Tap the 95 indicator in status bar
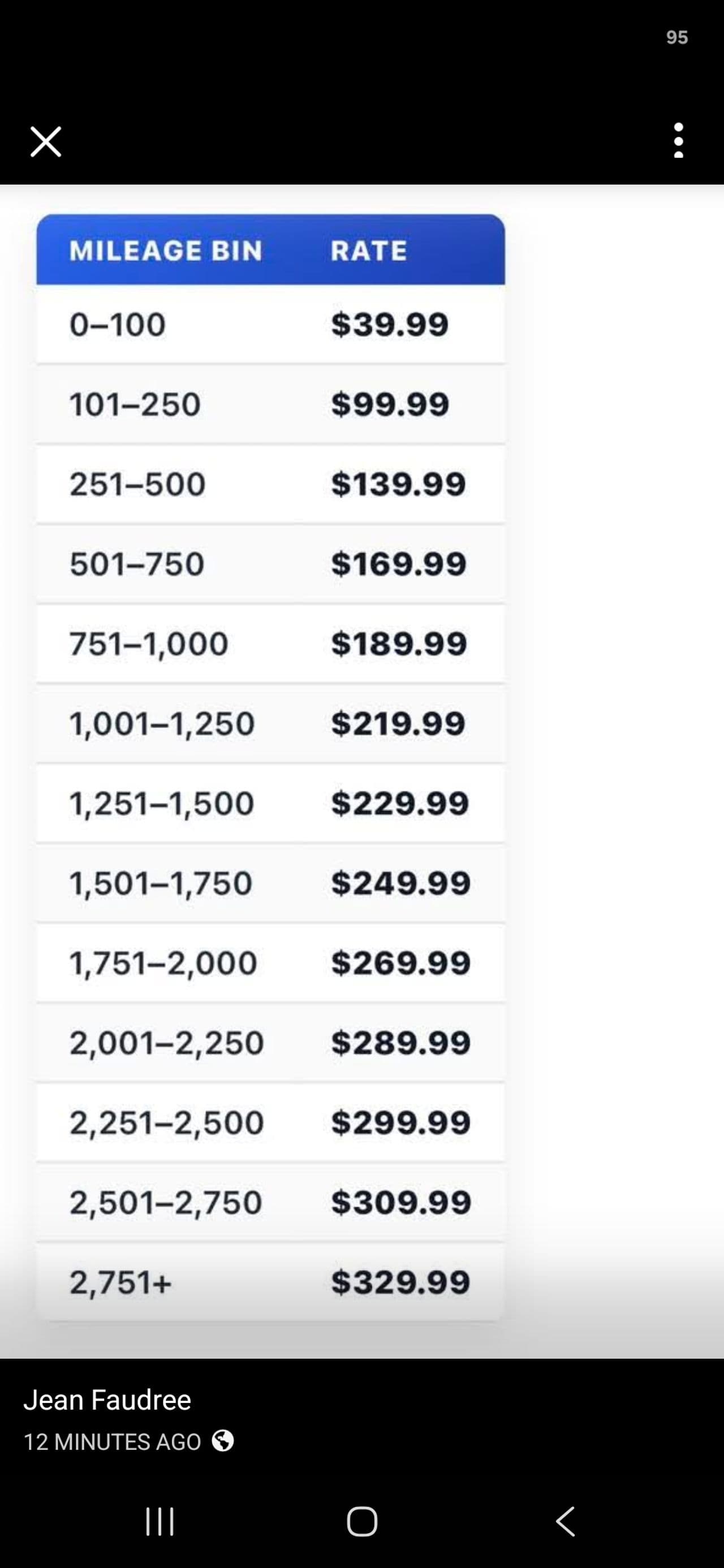Screen dimensions: 724x1568 point(677,38)
